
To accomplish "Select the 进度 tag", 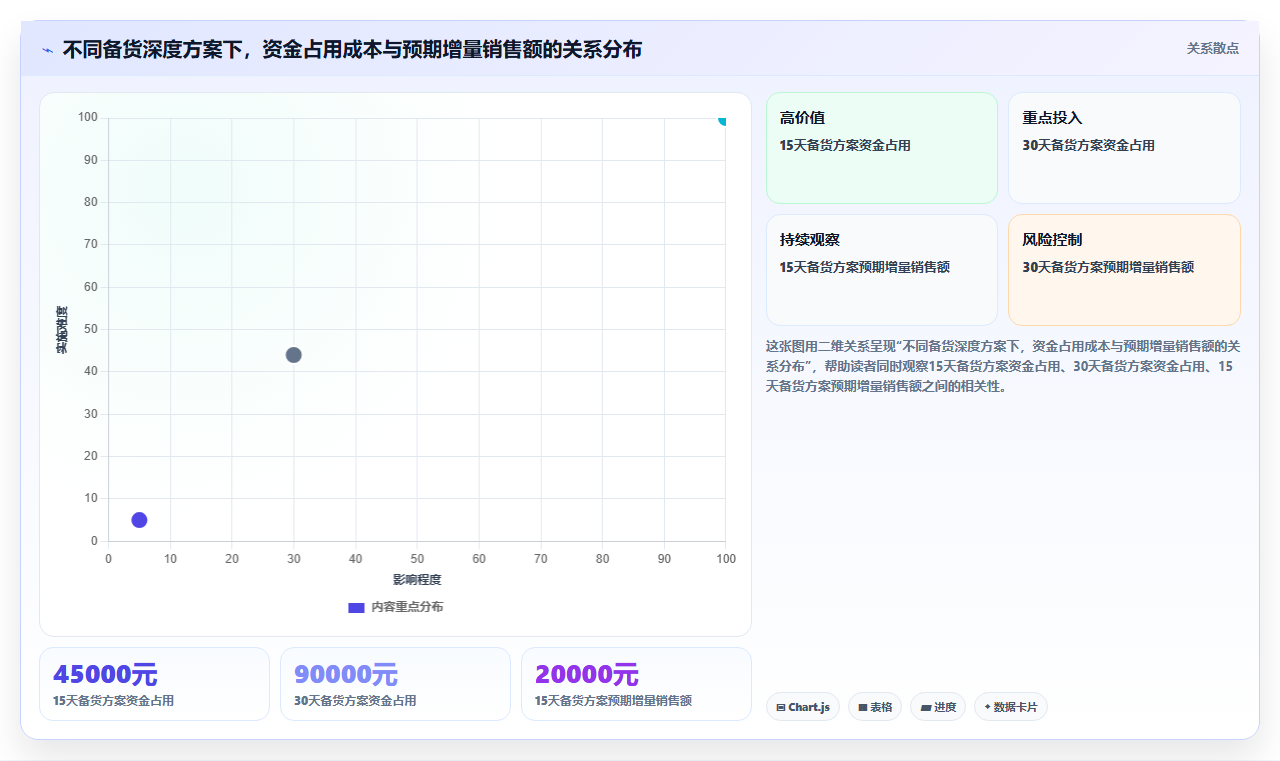I will [x=938, y=707].
